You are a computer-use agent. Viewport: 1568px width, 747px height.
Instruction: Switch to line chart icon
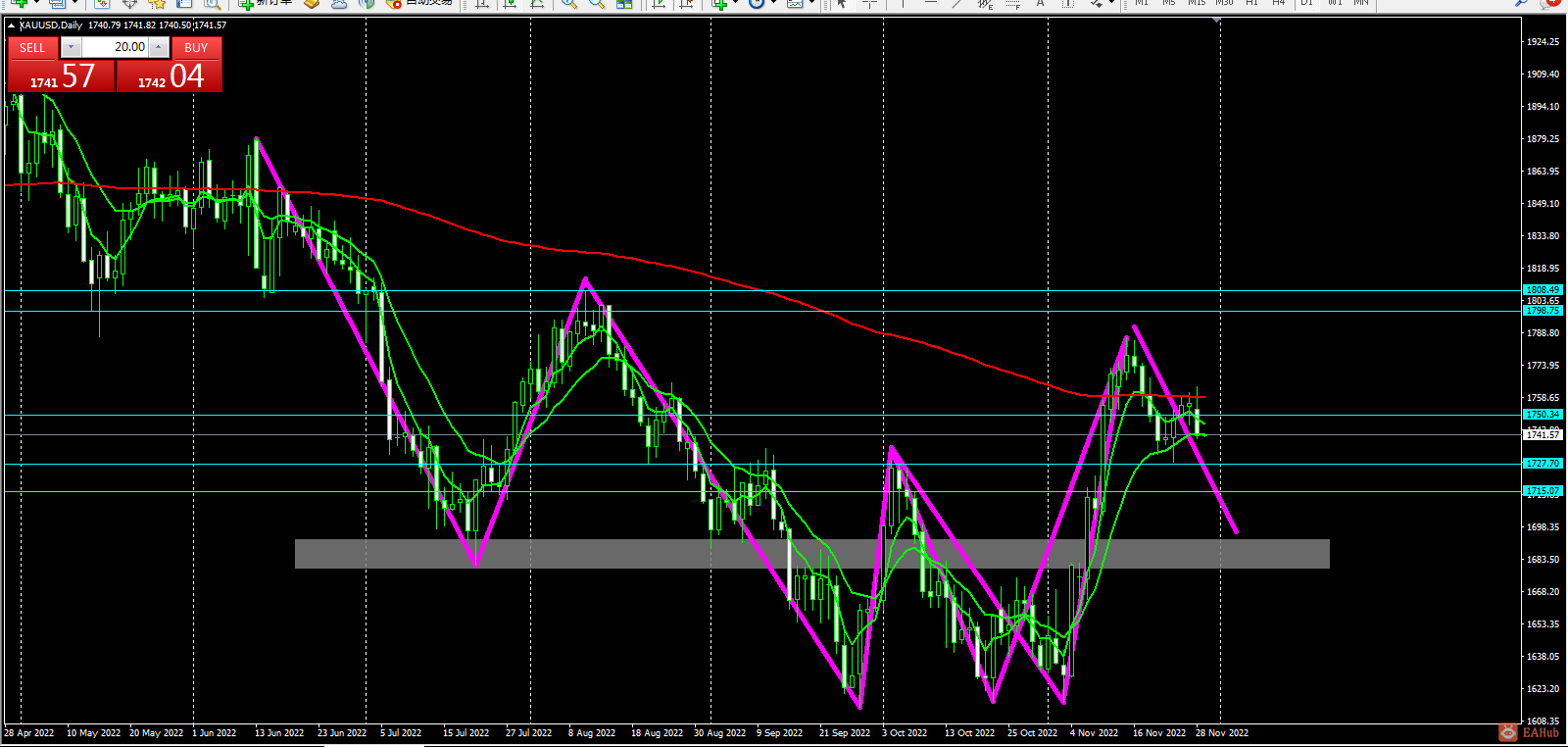pyautogui.click(x=537, y=4)
